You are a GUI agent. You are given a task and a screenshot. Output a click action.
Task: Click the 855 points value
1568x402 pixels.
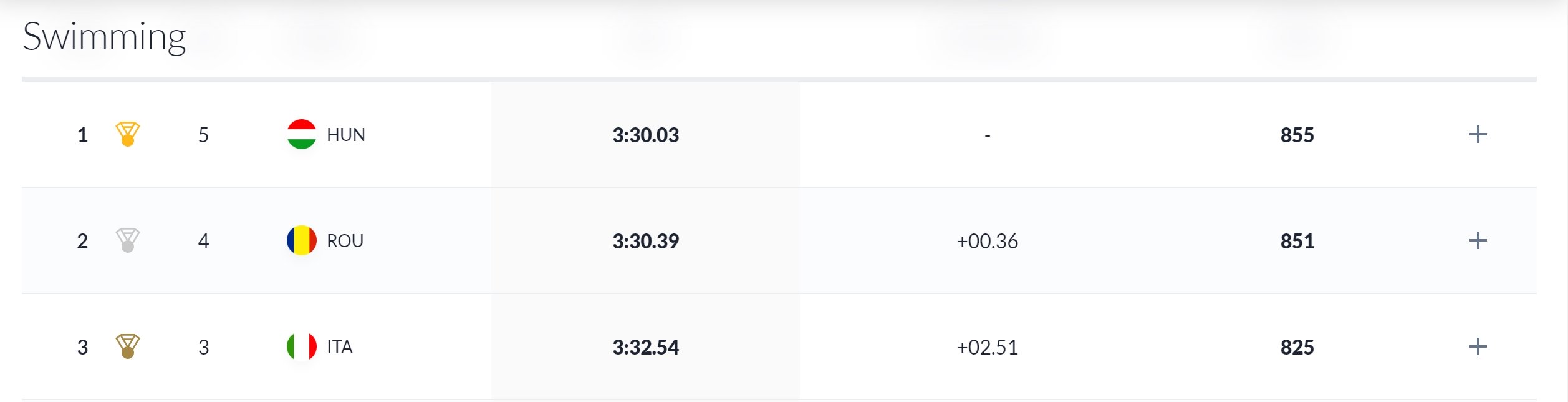click(x=1297, y=135)
